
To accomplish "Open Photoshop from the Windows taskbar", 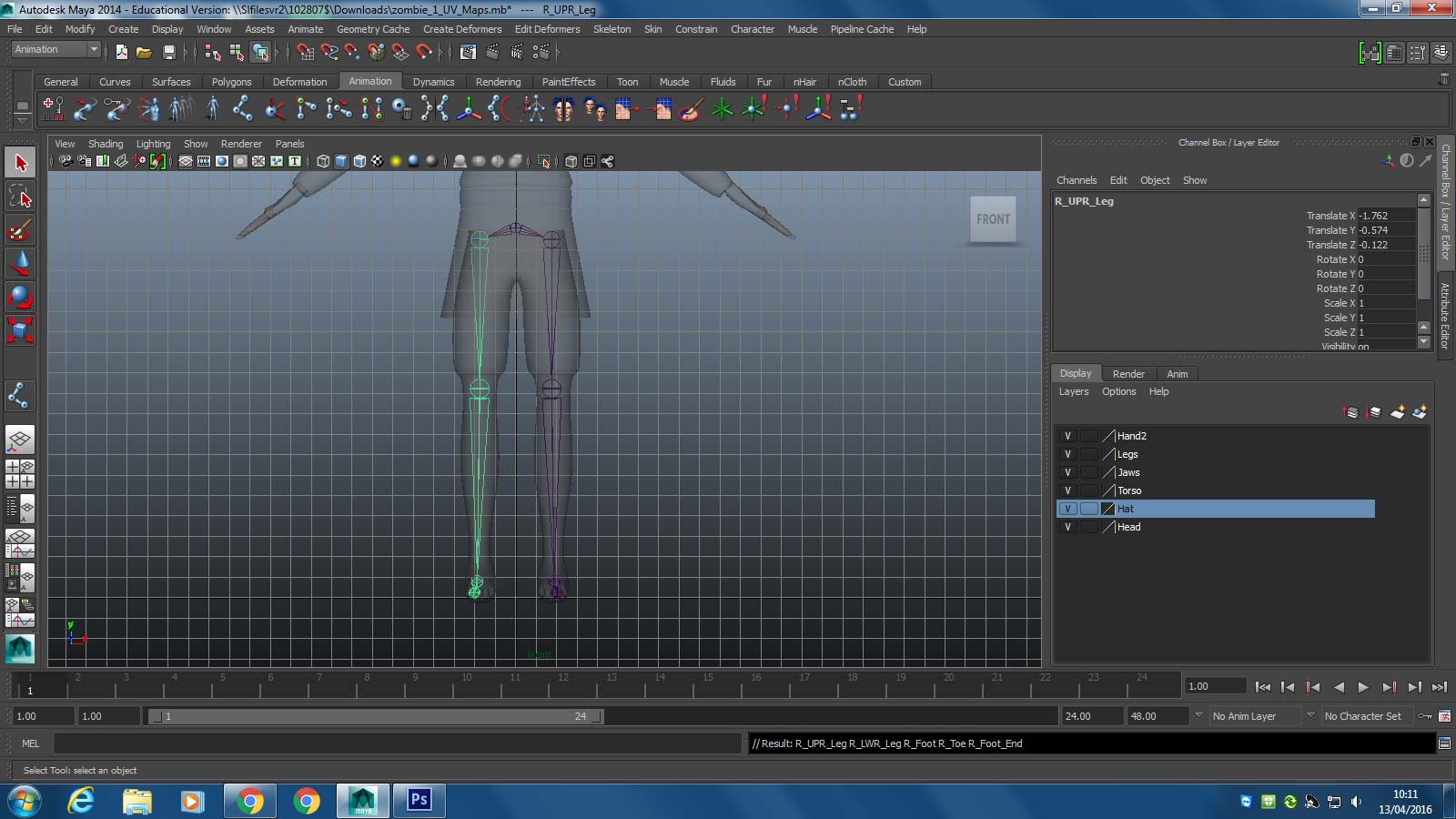I will pyautogui.click(x=419, y=800).
